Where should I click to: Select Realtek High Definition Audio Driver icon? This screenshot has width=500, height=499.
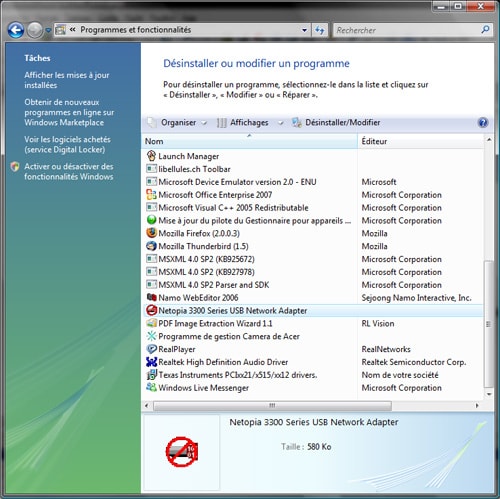click(151, 362)
